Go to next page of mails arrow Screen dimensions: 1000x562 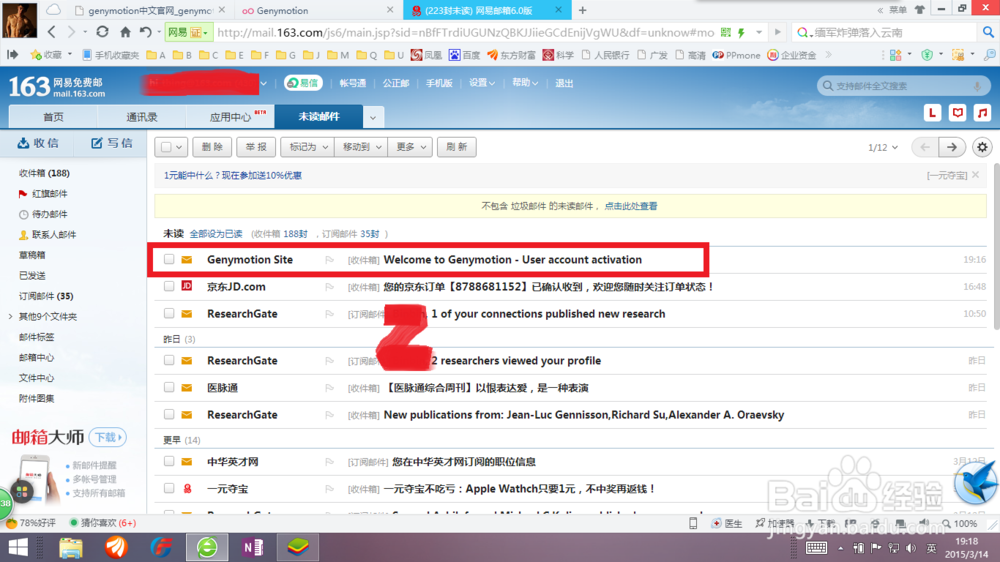952,147
